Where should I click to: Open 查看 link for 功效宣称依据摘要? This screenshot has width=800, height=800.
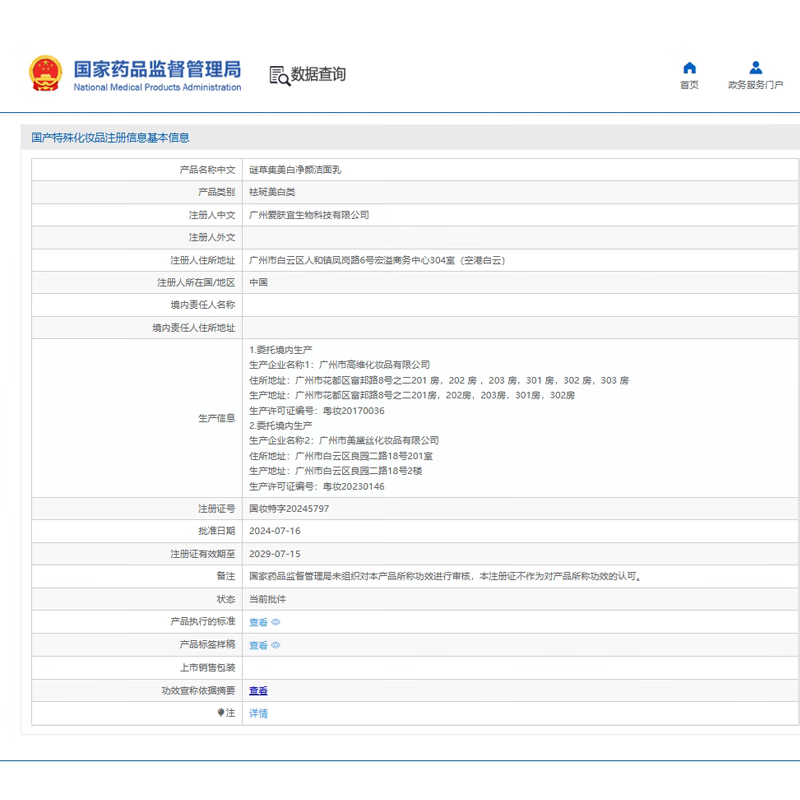click(x=257, y=691)
